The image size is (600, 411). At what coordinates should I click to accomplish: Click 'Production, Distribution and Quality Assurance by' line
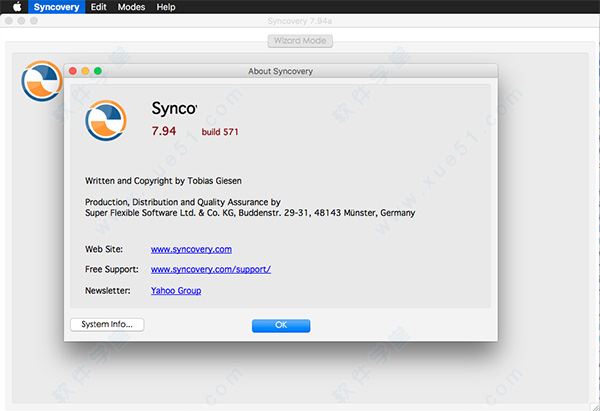click(x=183, y=202)
